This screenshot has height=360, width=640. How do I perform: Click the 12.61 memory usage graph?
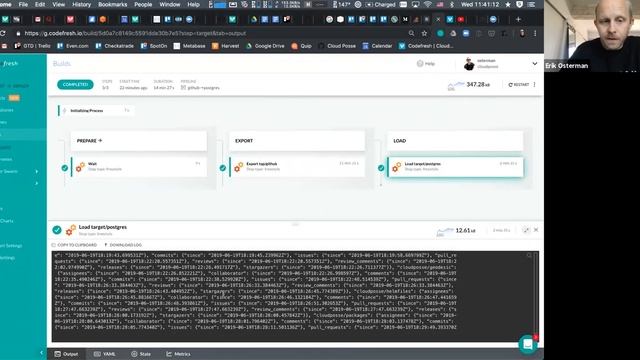[445, 231]
